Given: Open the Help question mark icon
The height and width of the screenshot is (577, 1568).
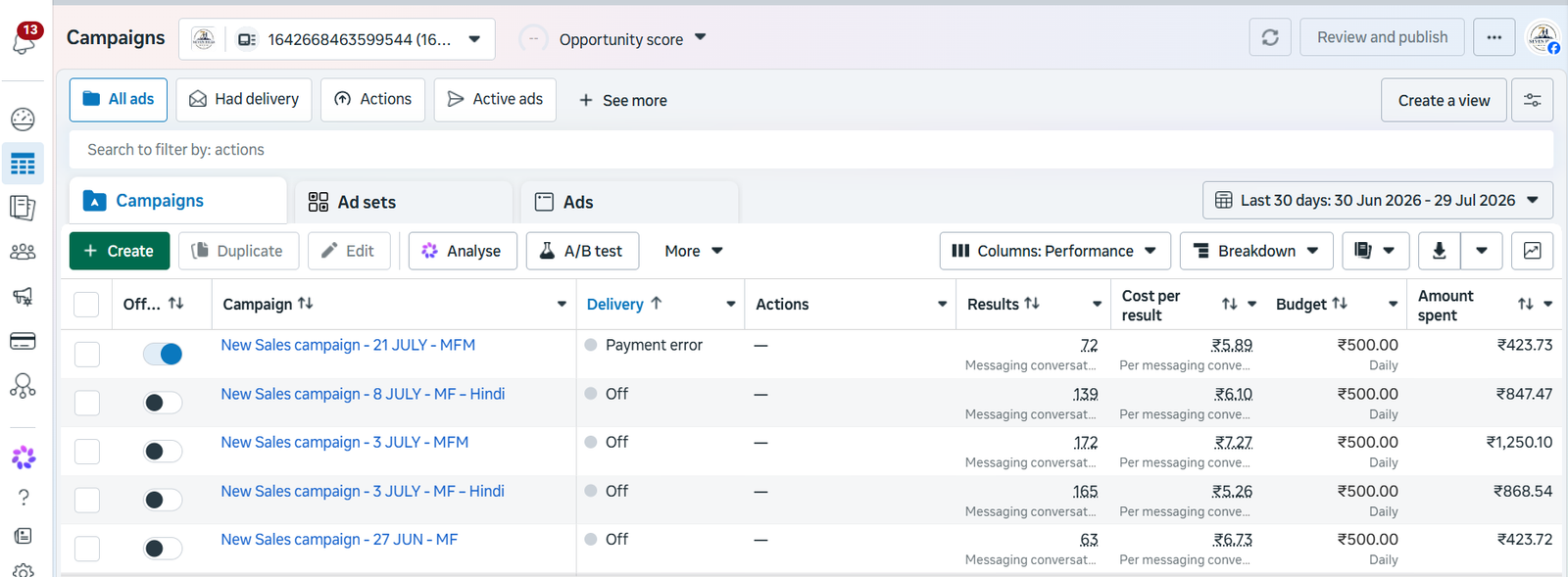Looking at the screenshot, I should (24, 497).
